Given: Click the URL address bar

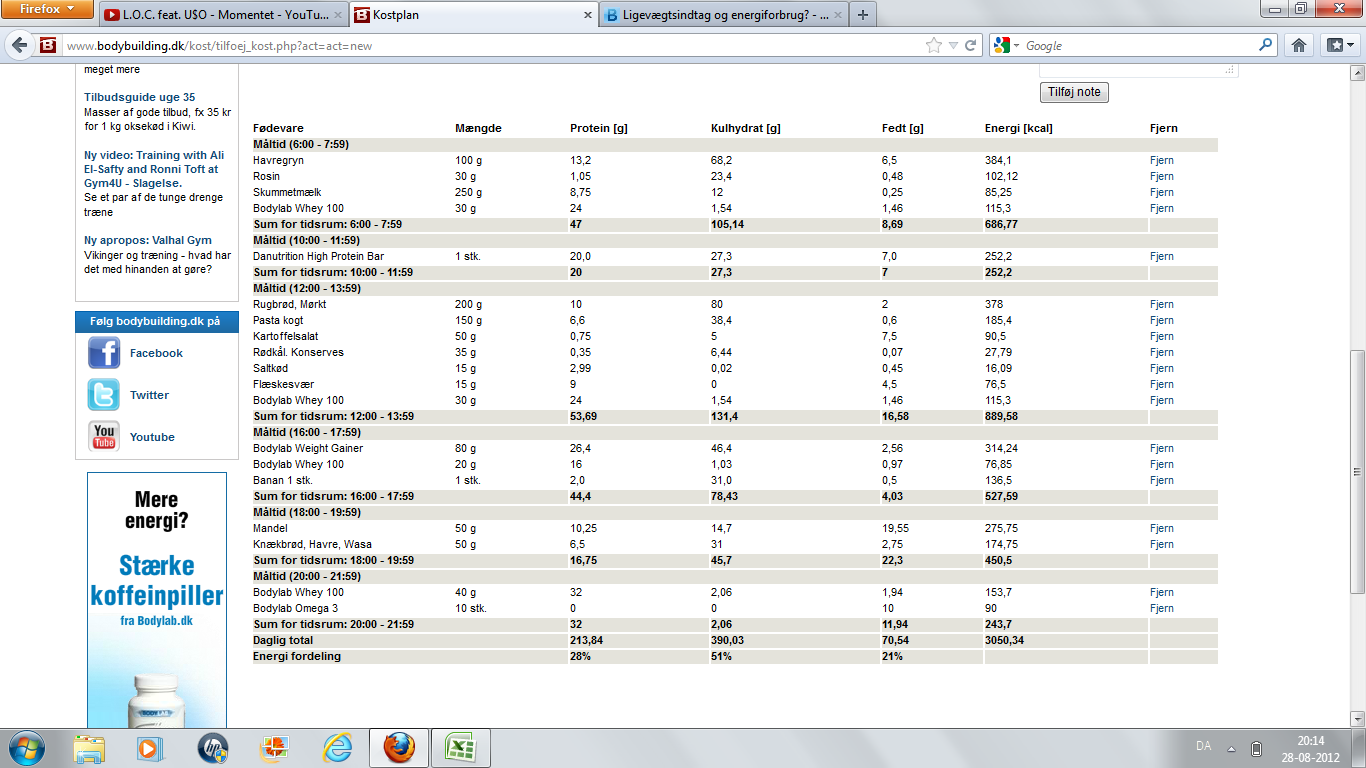Looking at the screenshot, I should (x=490, y=45).
